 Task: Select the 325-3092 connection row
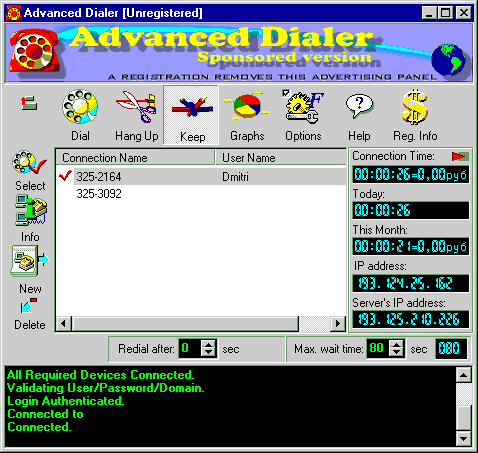point(201,194)
